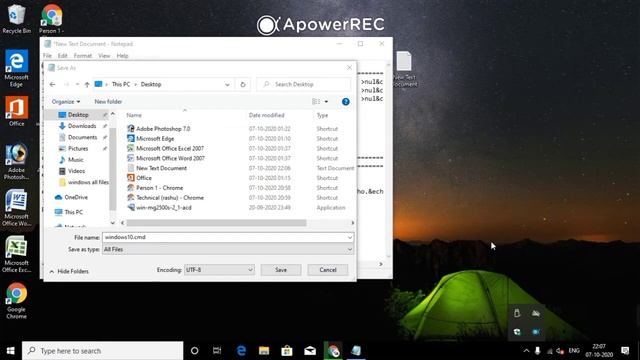
Task: Open Windows Start menu
Action: [11, 351]
